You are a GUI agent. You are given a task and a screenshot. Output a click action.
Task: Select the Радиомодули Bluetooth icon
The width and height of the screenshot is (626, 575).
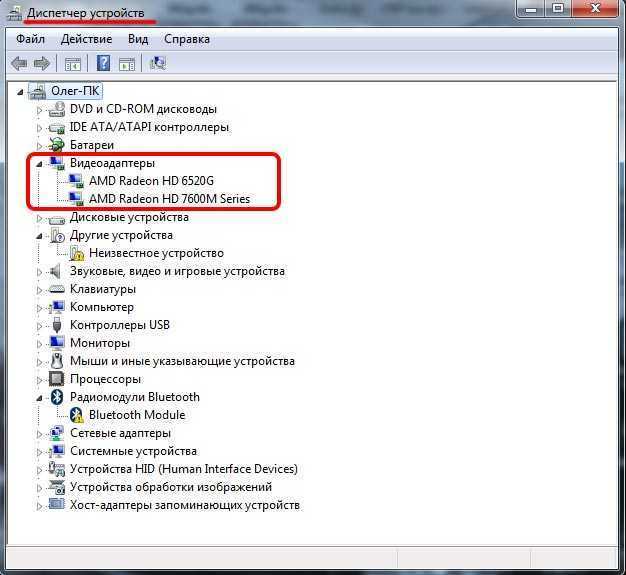[57, 397]
